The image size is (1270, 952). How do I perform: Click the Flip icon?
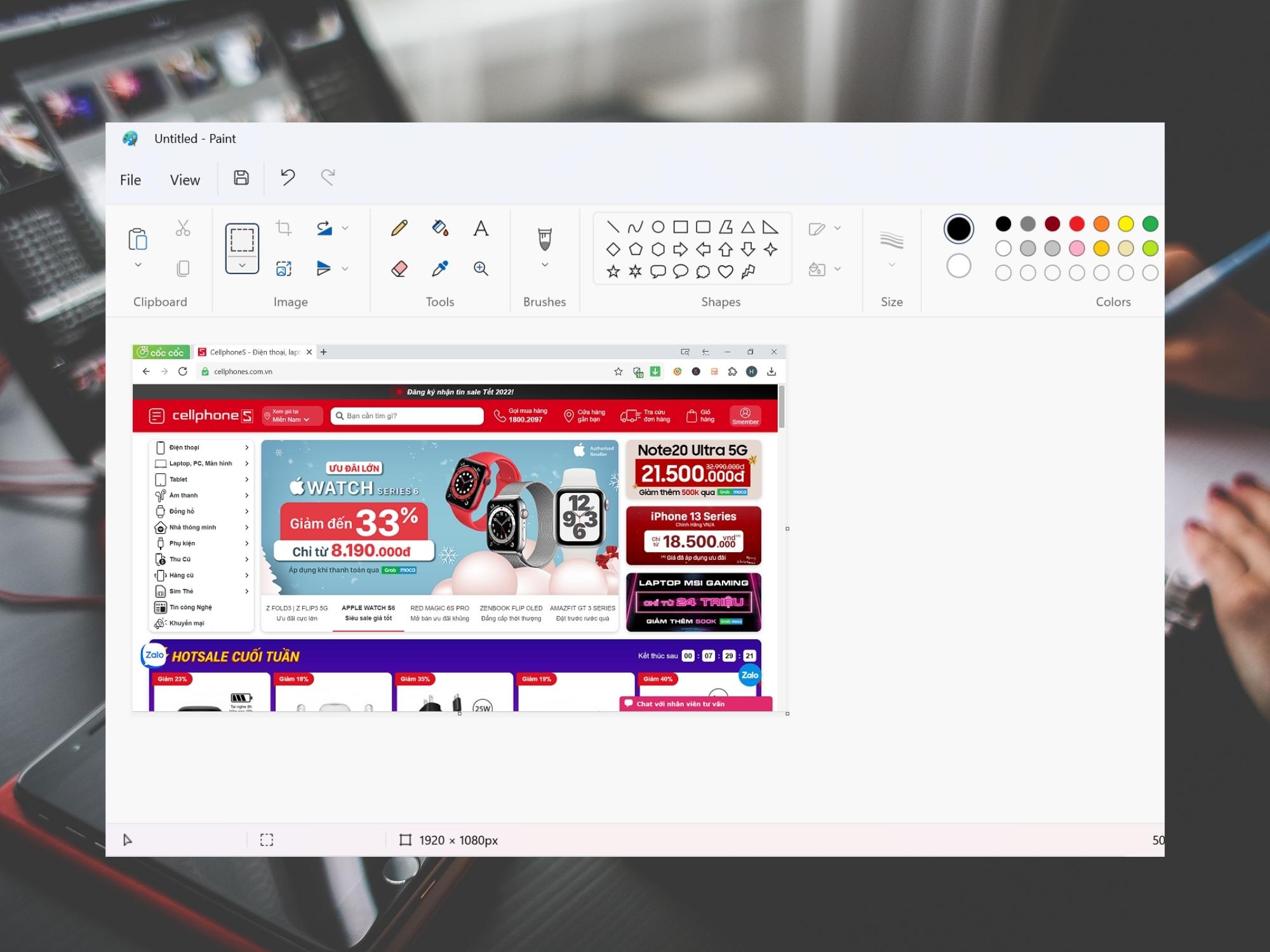click(x=324, y=268)
